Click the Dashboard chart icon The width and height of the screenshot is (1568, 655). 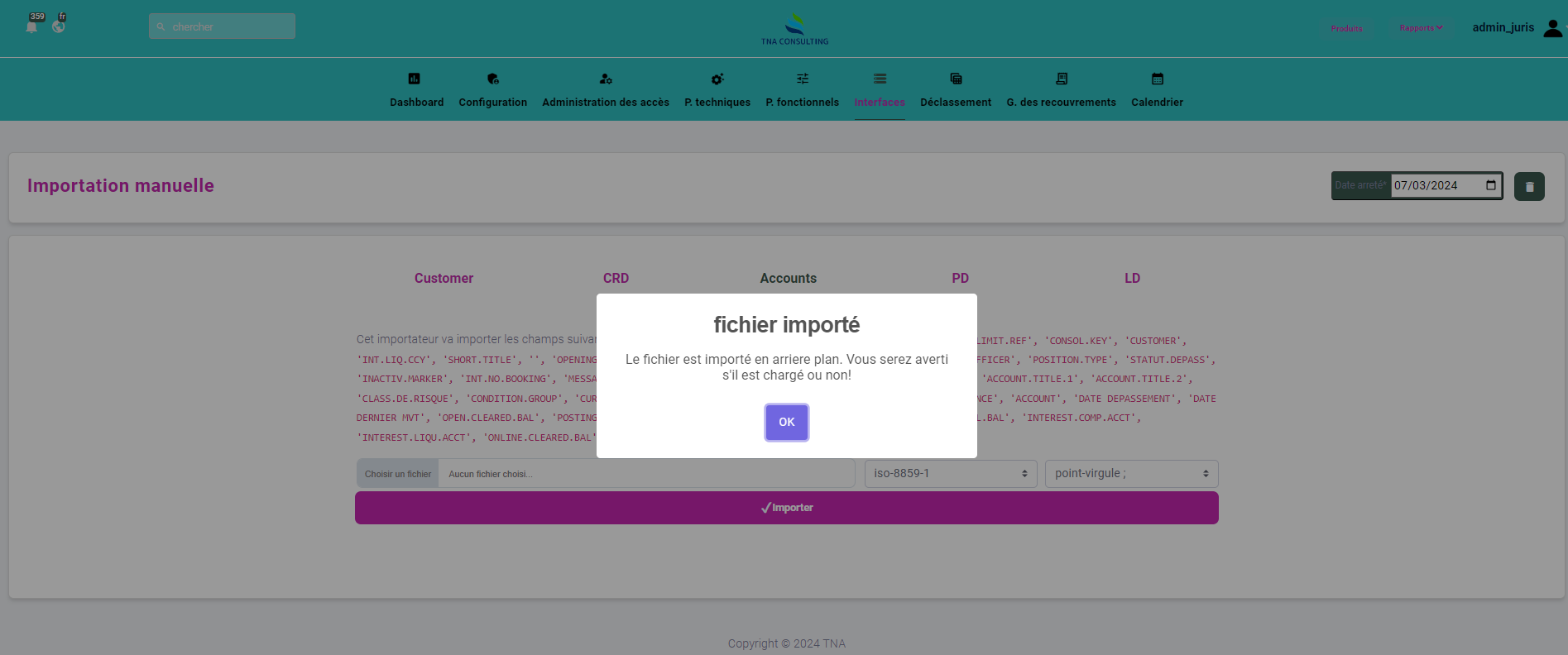(415, 79)
